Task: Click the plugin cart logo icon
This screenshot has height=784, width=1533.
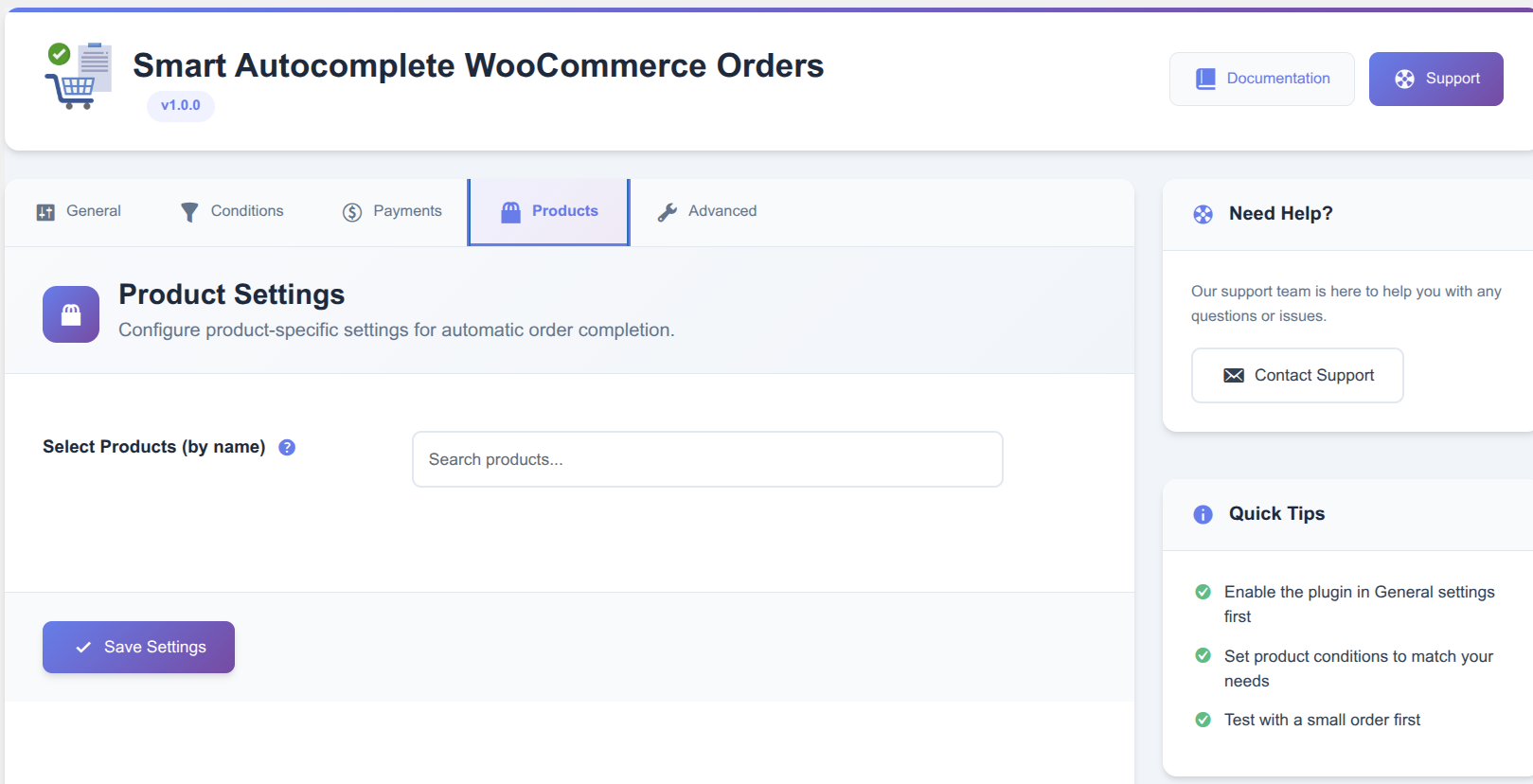Action: [79, 76]
